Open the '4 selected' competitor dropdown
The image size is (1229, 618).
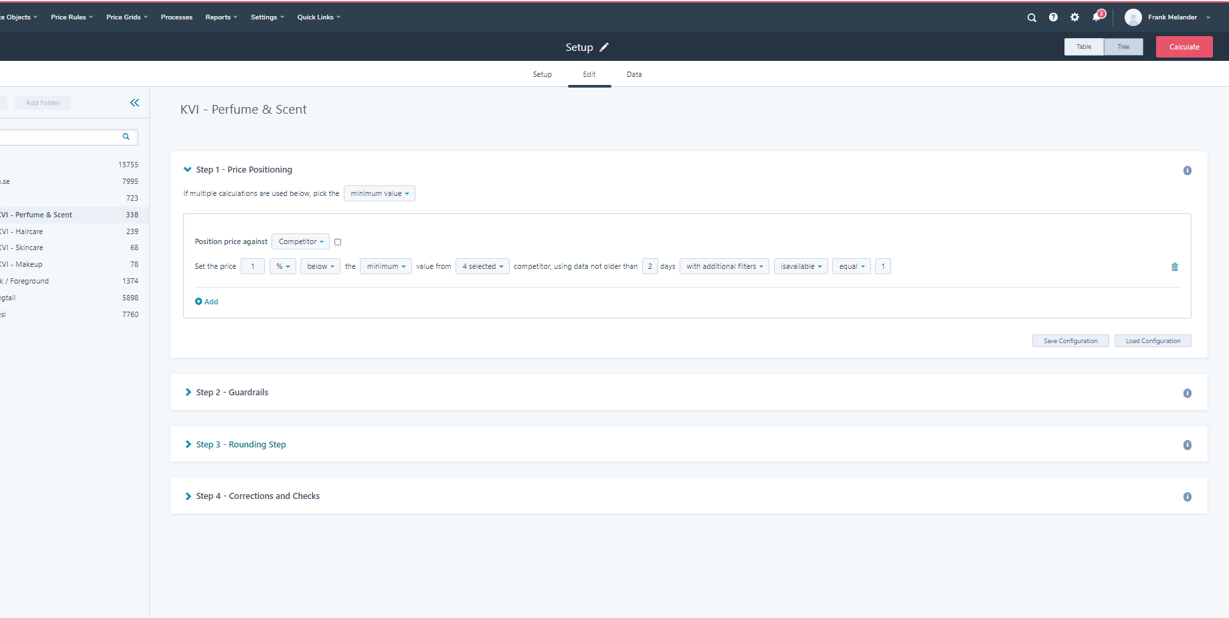tap(482, 267)
